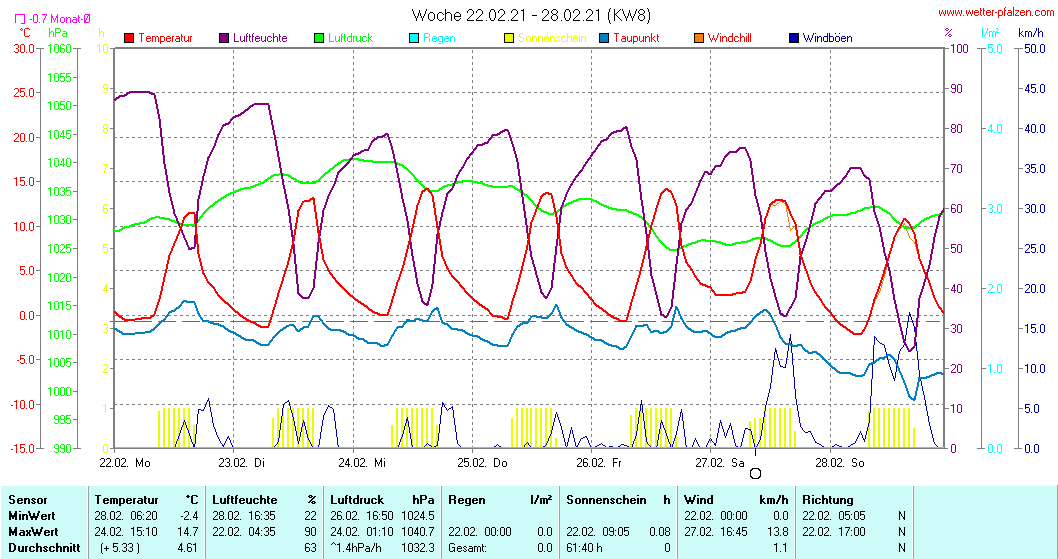Image resolution: width=1058 pixels, height=559 pixels.
Task: Select the Windchill legend label
Action: coord(730,38)
